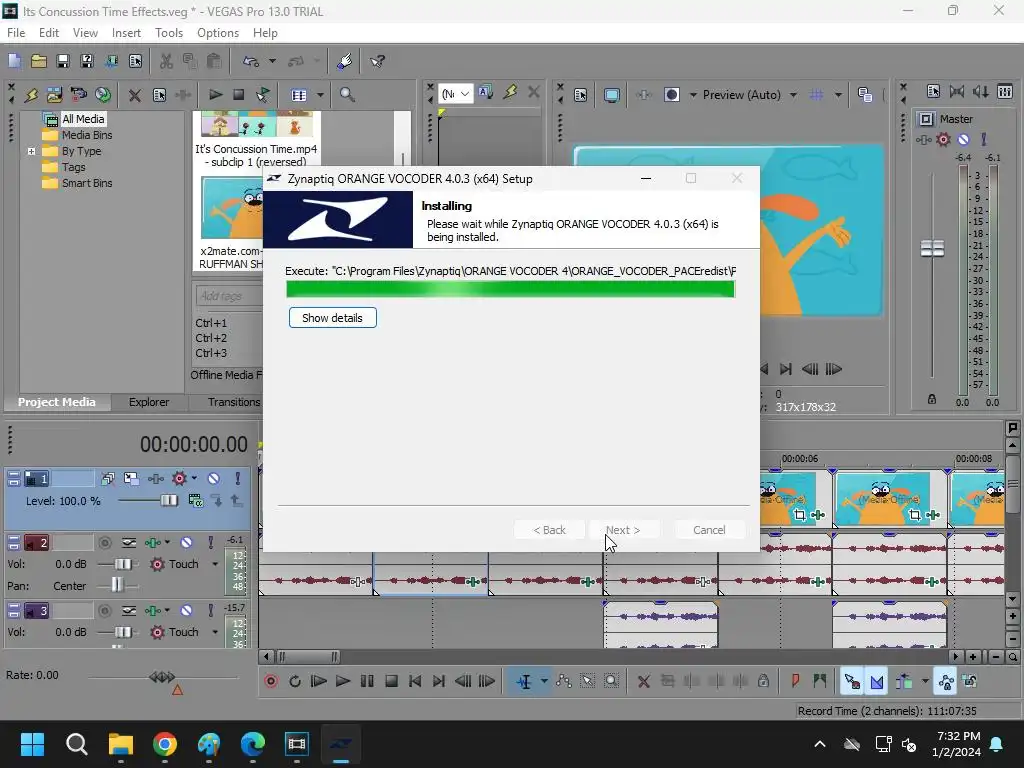Click Record button in transport bar
1024x768 pixels.
coord(270,682)
